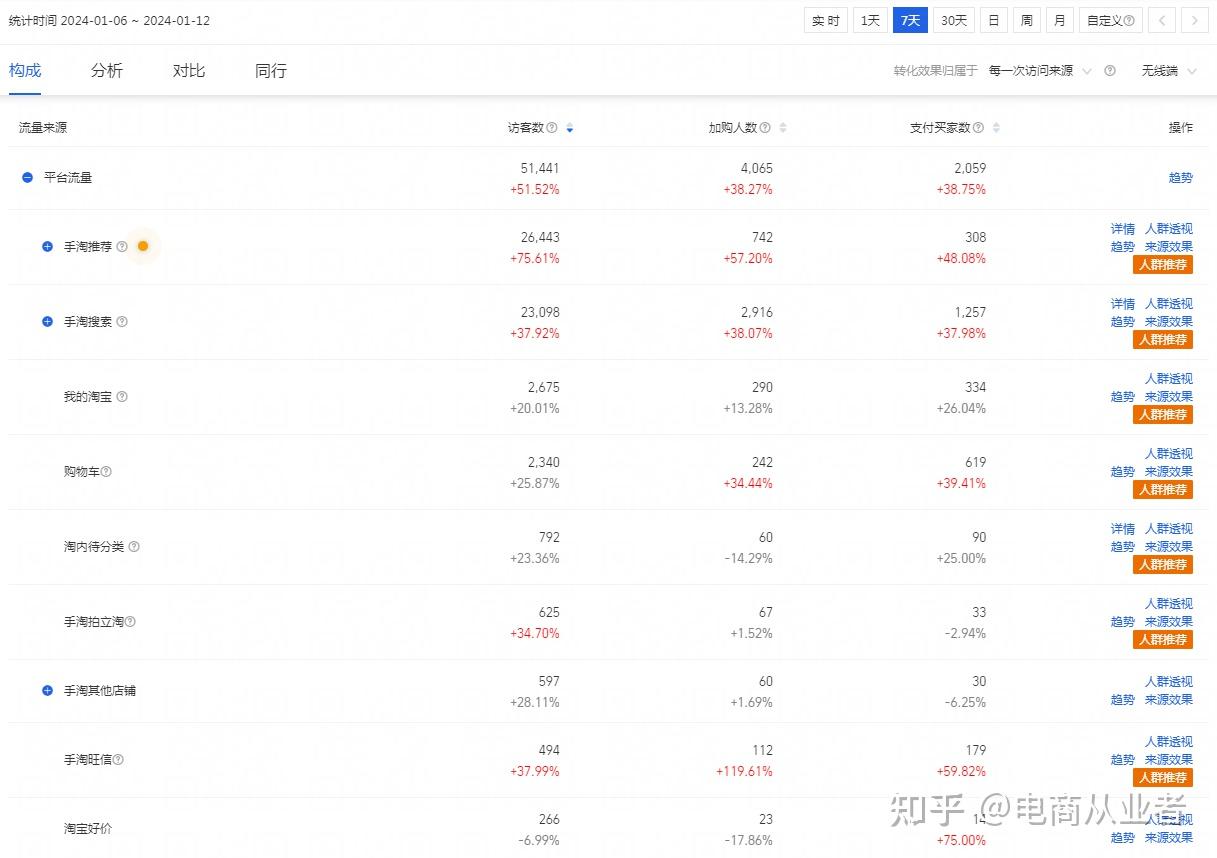Open 详情 for 手淘推荐 row
The height and width of the screenshot is (858, 1217).
coord(1123,229)
